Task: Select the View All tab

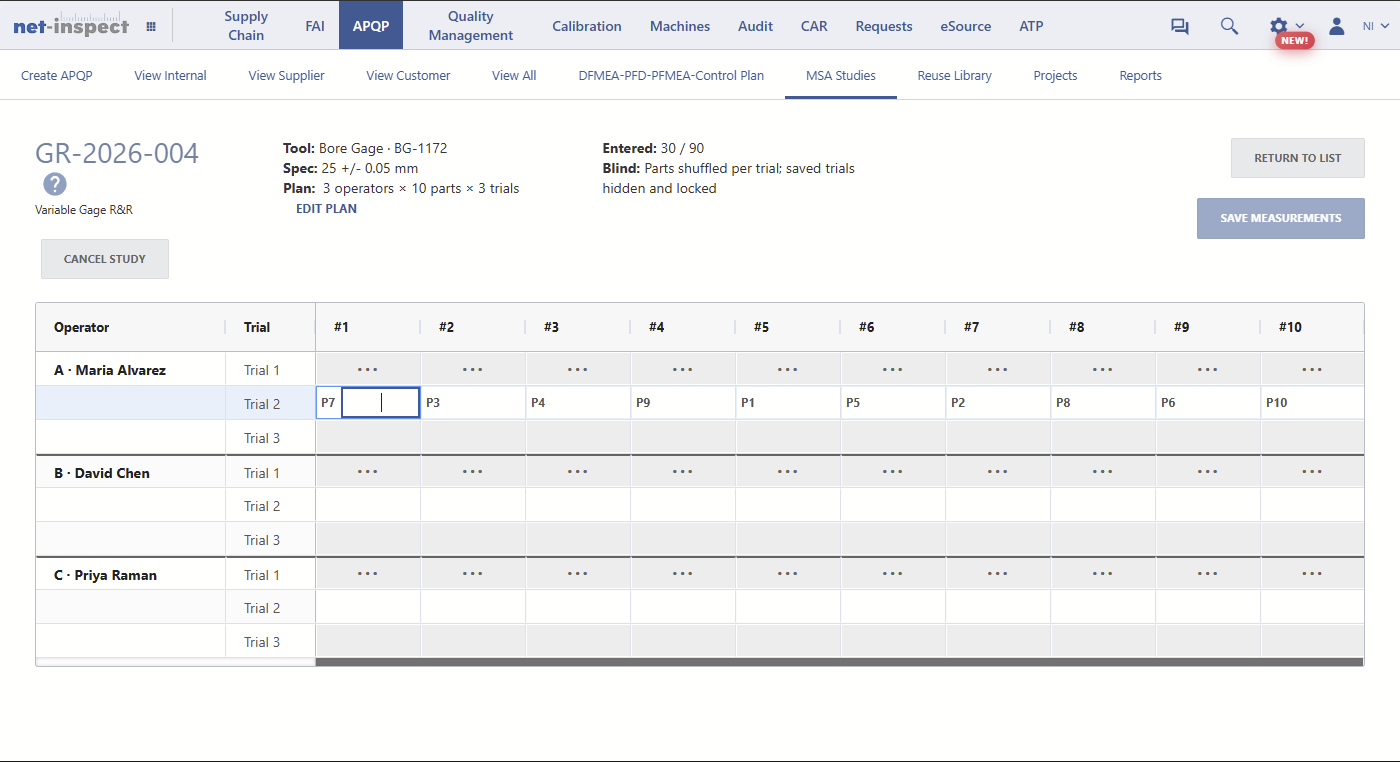Action: (x=514, y=75)
